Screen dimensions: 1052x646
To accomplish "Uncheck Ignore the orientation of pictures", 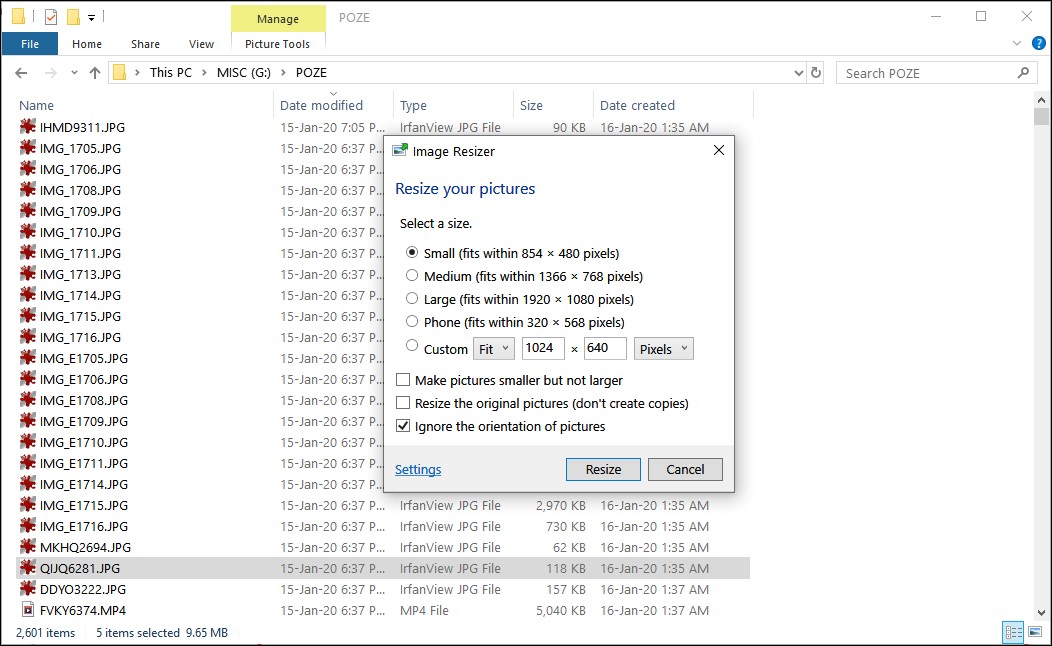I will pyautogui.click(x=403, y=424).
